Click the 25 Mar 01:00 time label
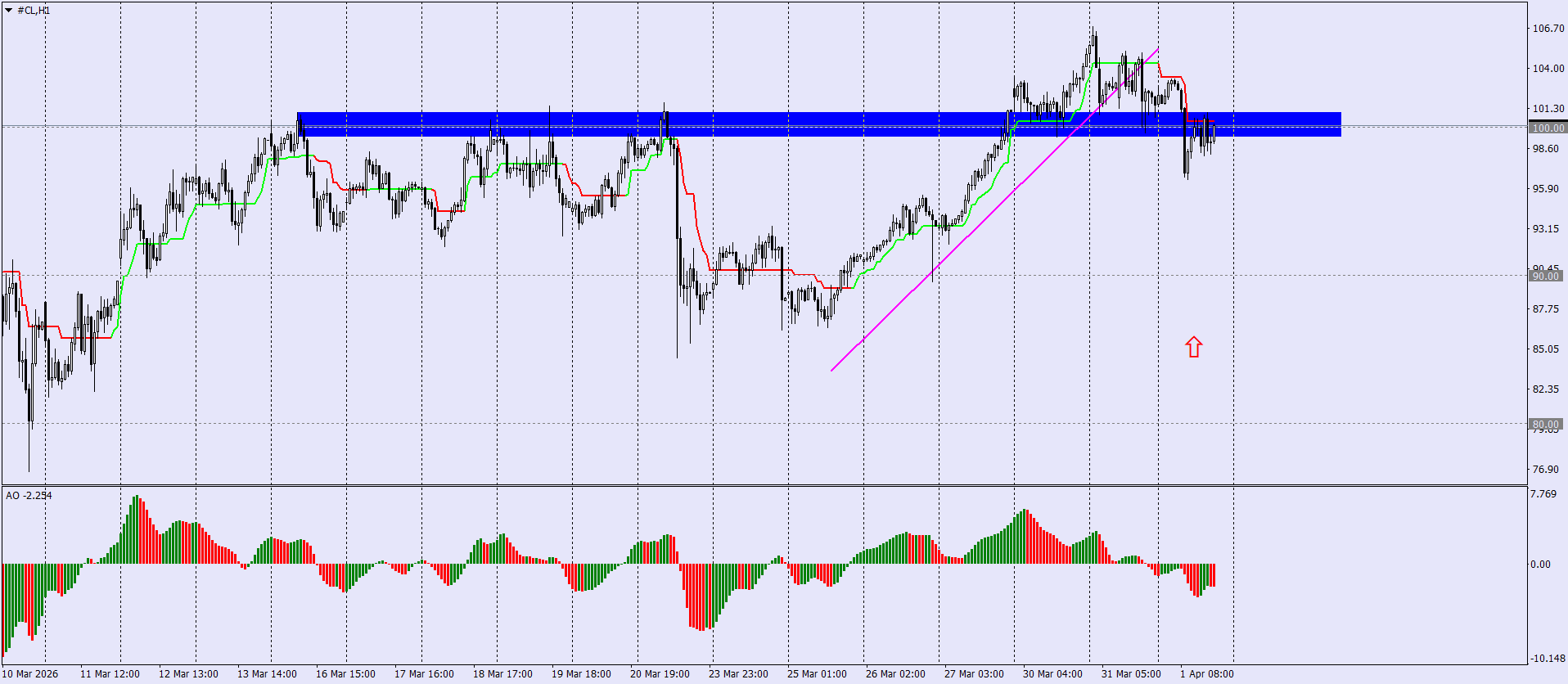The image size is (1568, 684). click(x=817, y=674)
